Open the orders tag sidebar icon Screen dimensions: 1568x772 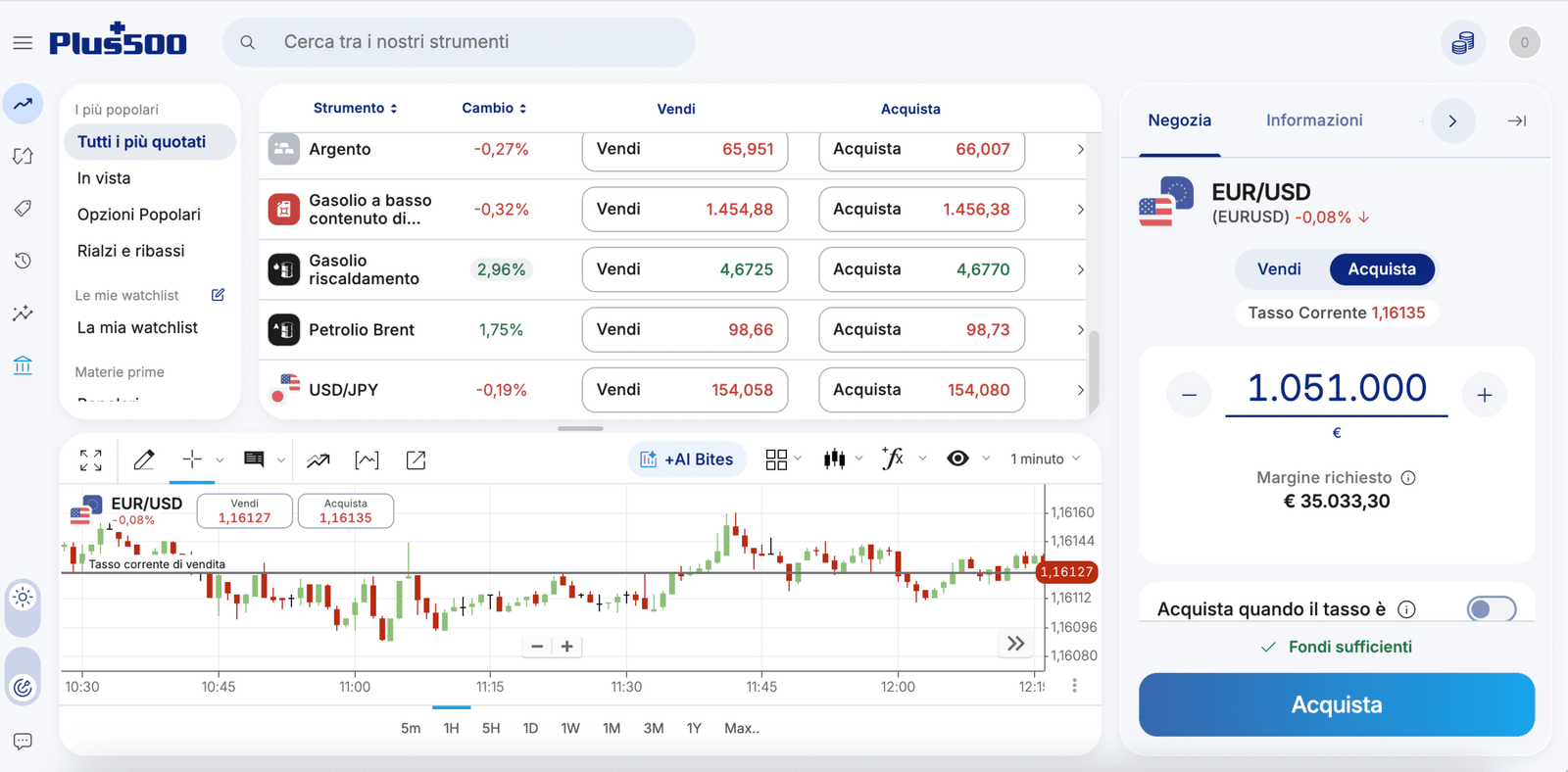coord(23,209)
